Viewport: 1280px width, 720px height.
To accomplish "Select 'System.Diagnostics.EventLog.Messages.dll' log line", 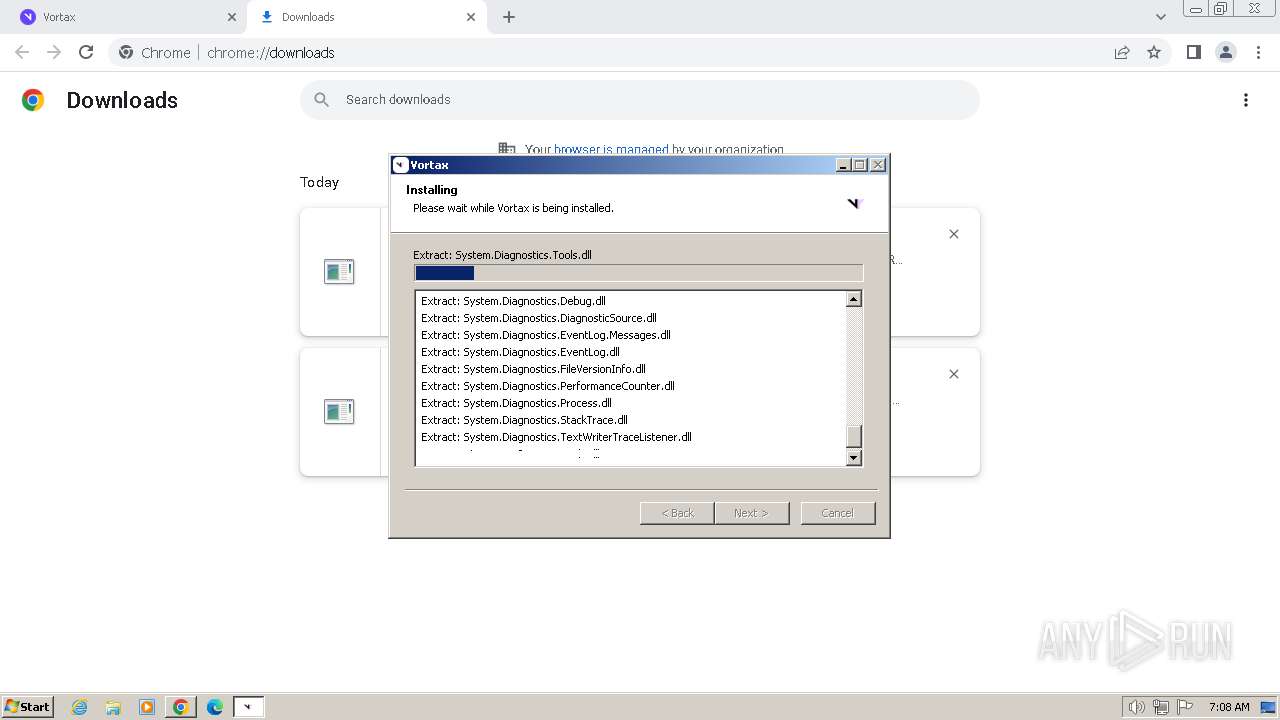I will (x=546, y=335).
